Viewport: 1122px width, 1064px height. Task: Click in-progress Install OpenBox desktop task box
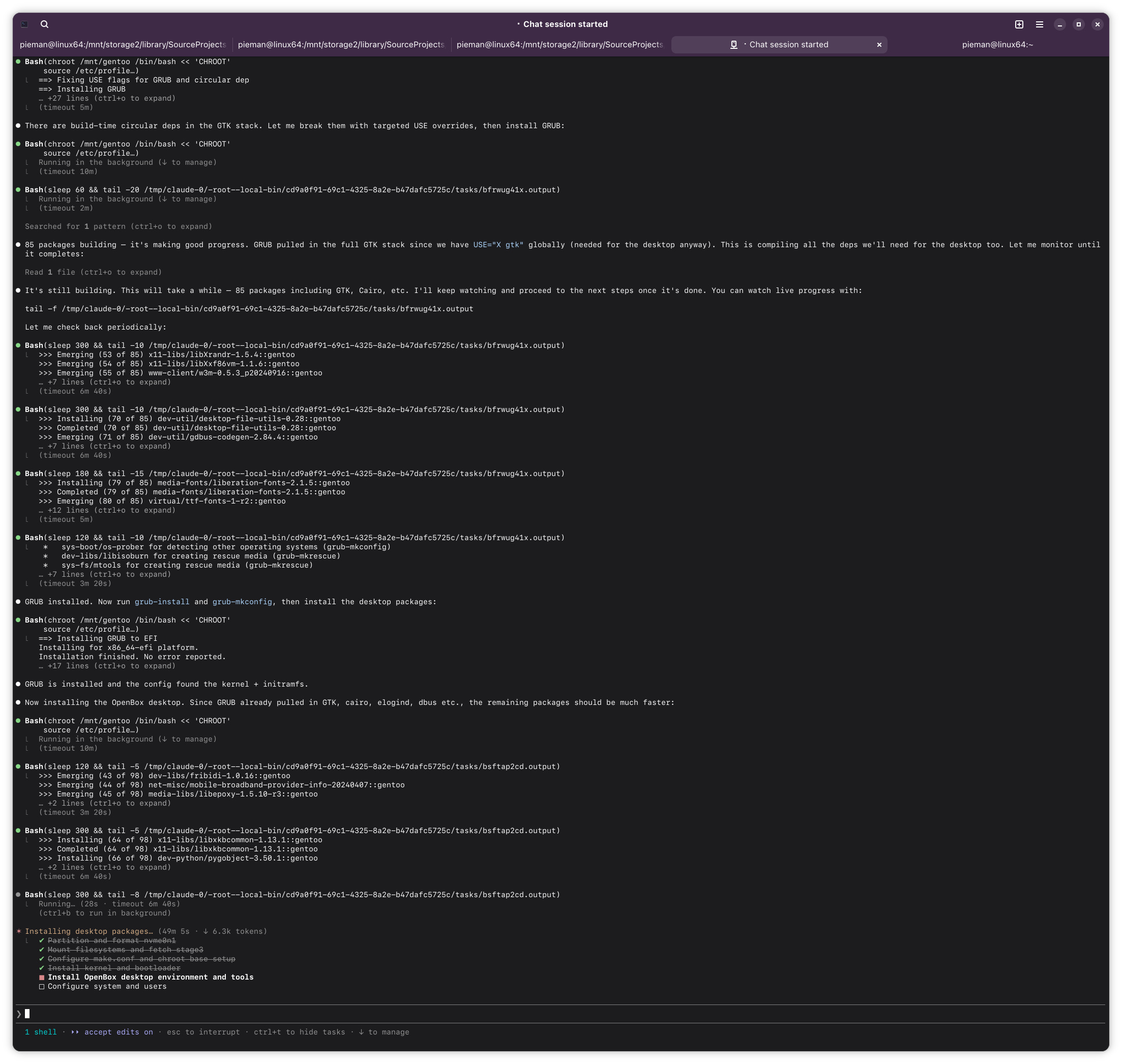[x=41, y=977]
